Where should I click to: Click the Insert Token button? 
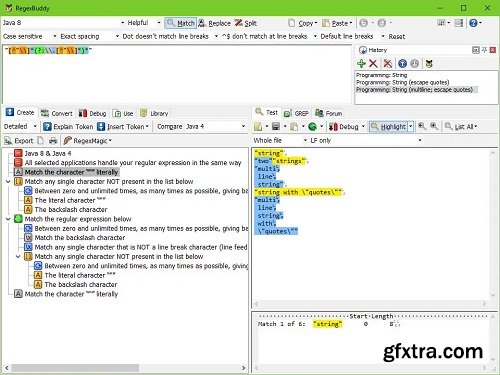coord(123,127)
